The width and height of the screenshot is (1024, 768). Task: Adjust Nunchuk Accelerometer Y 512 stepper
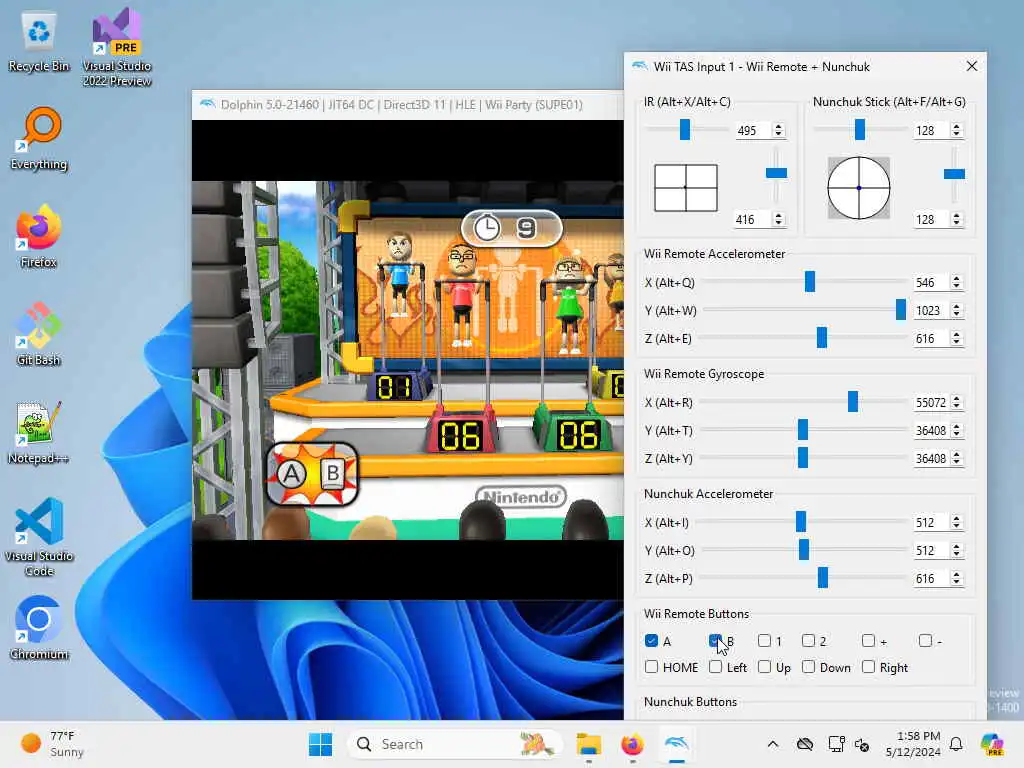coord(956,551)
